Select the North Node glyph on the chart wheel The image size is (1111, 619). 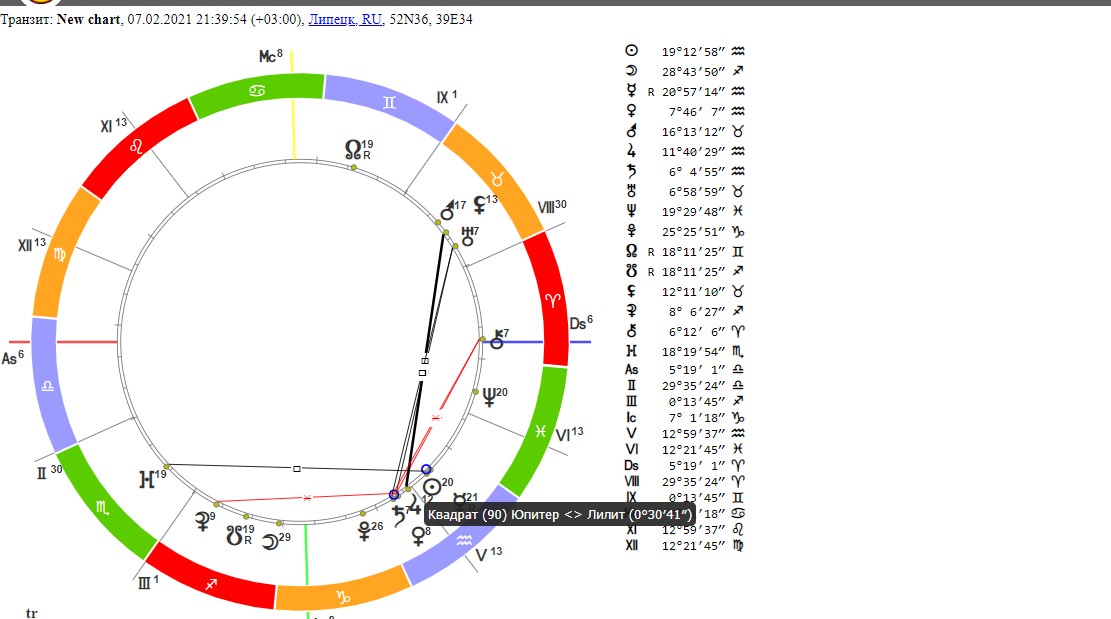353,149
